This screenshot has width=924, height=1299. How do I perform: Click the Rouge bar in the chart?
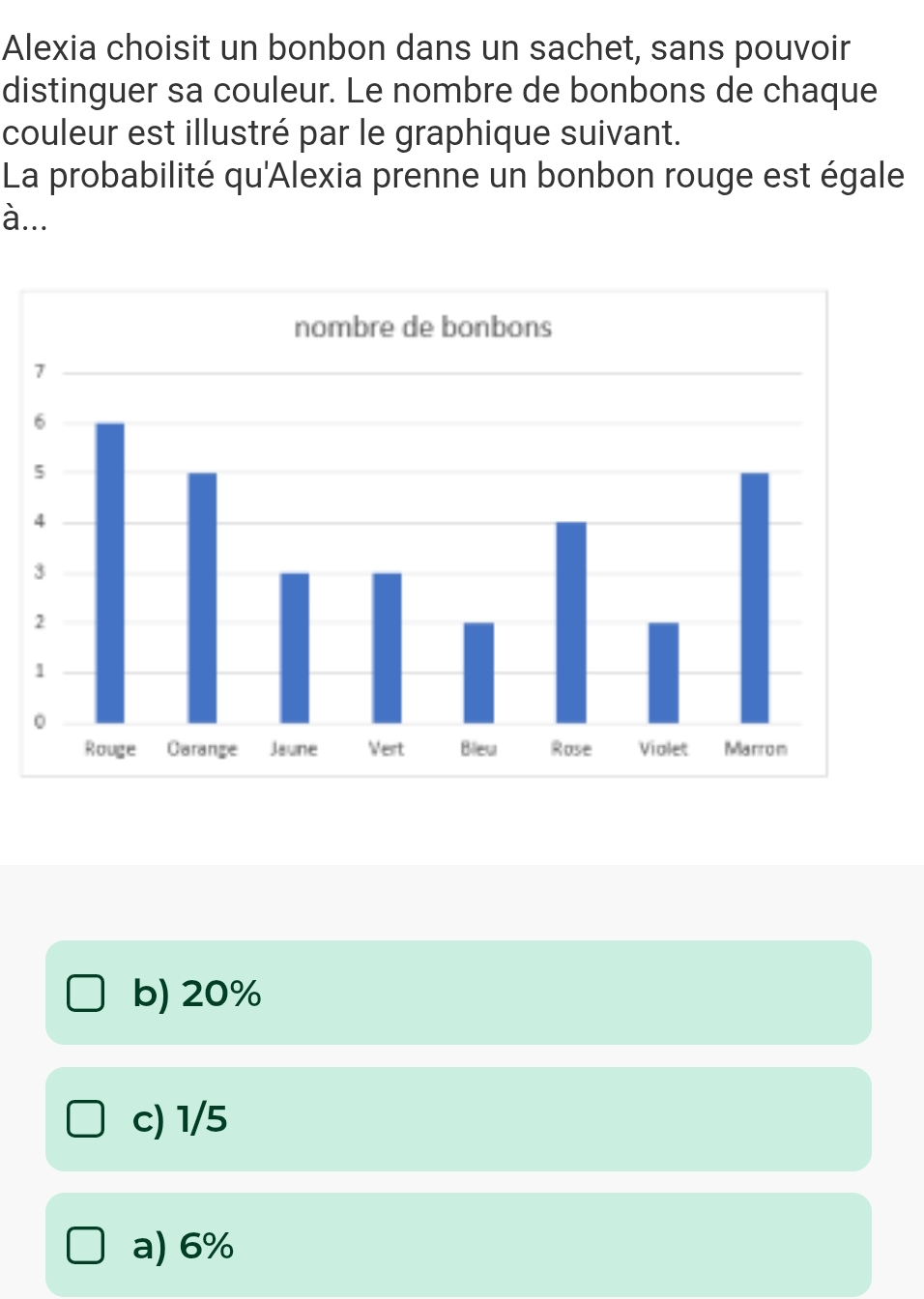point(110,572)
